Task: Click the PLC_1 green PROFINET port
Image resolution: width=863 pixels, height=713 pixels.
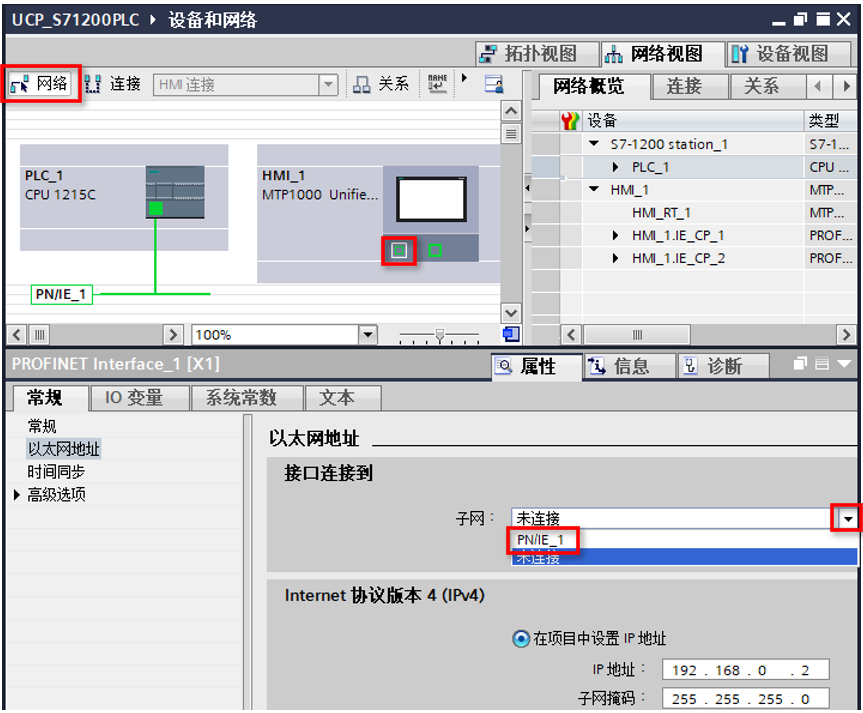Action: (156, 208)
